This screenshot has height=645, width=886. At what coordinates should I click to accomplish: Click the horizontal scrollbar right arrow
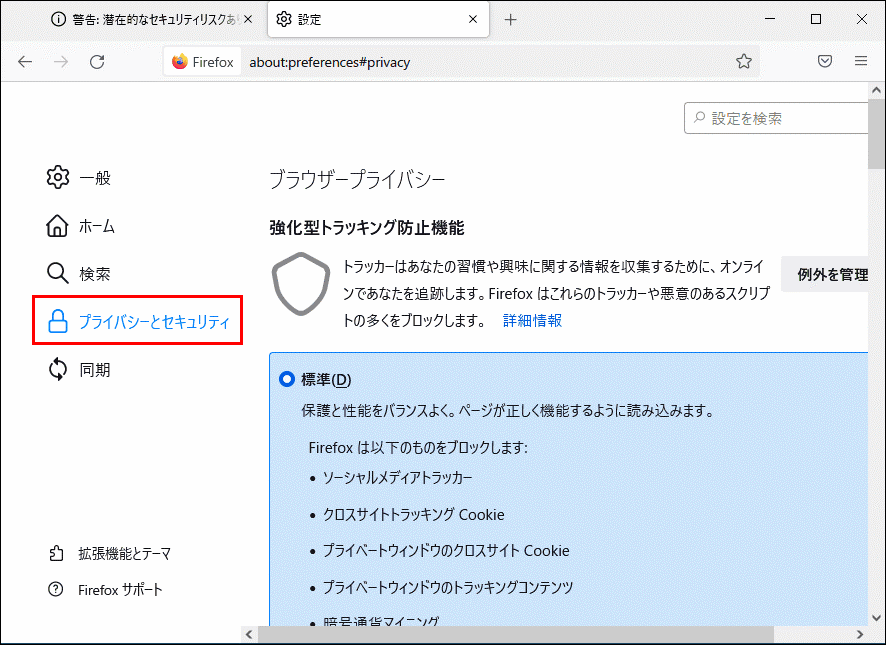tap(859, 635)
